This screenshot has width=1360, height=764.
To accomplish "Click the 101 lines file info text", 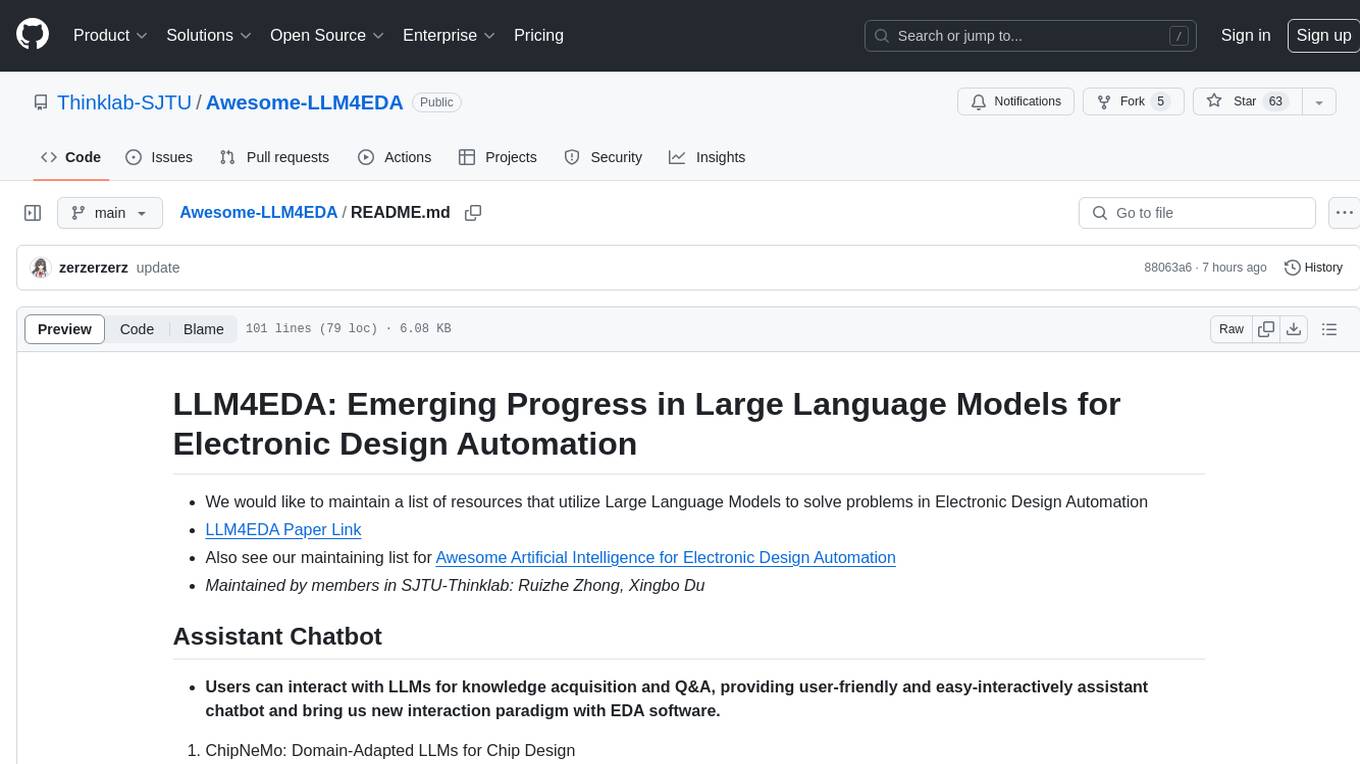I will click(348, 329).
